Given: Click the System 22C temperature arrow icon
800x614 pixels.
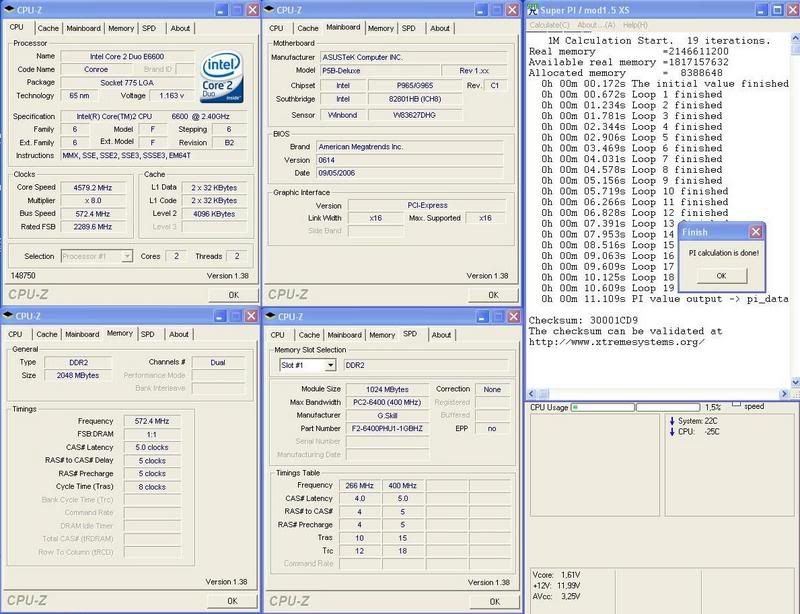Looking at the screenshot, I should [672, 421].
